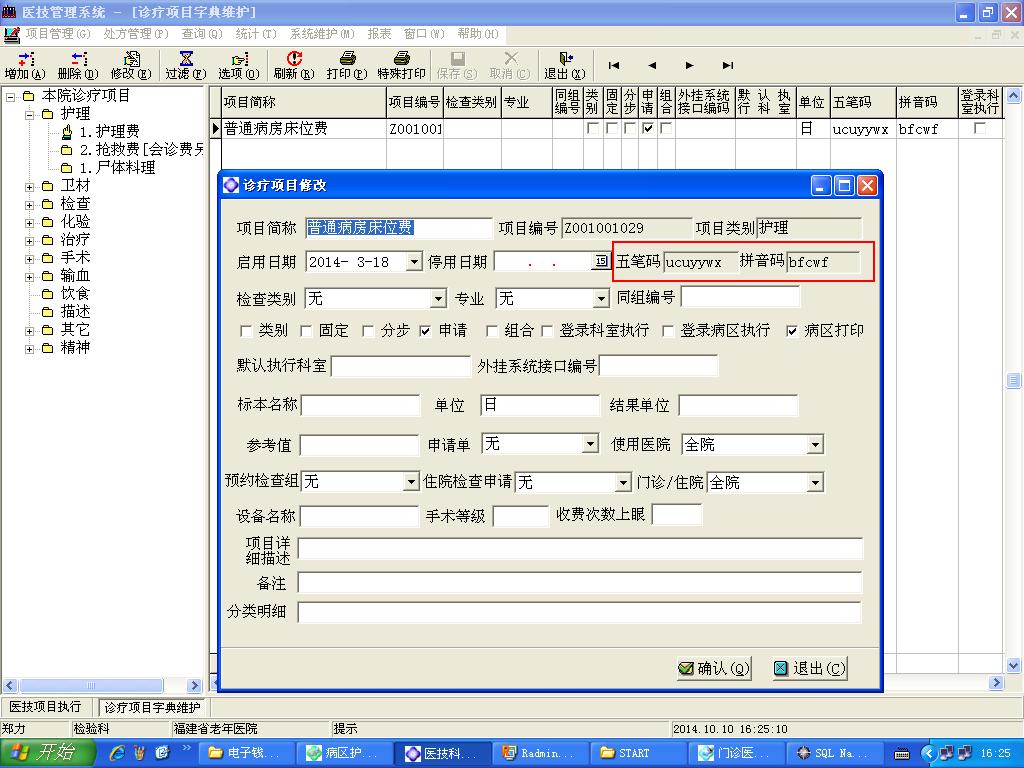Open the 查询 menu
The image size is (1024, 768).
[202, 34]
